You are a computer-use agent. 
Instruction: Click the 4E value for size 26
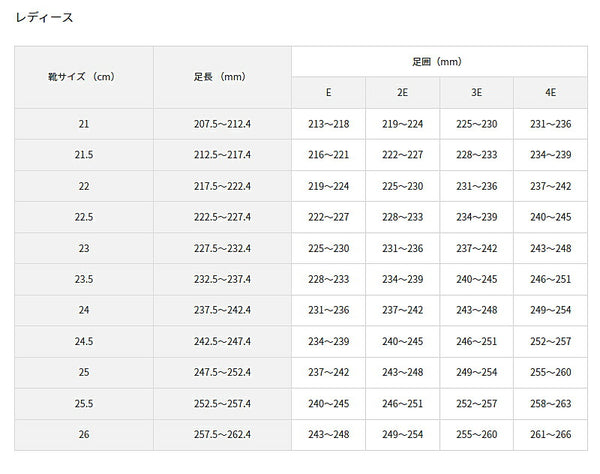(550, 435)
